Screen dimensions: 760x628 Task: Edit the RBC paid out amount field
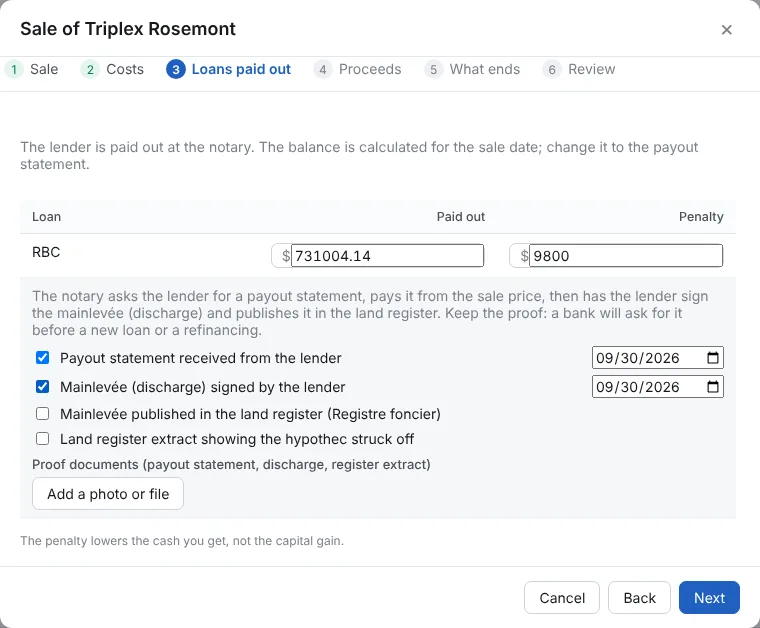[x=387, y=255]
